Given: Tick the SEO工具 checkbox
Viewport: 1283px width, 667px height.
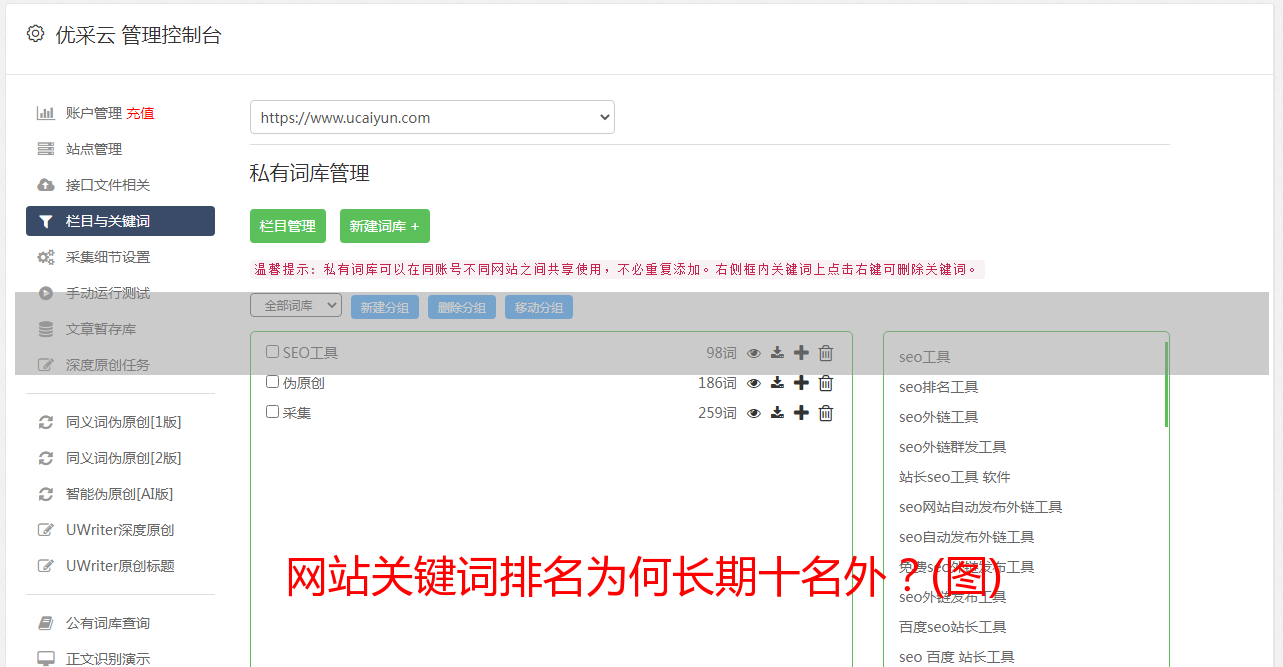Looking at the screenshot, I should click(272, 352).
